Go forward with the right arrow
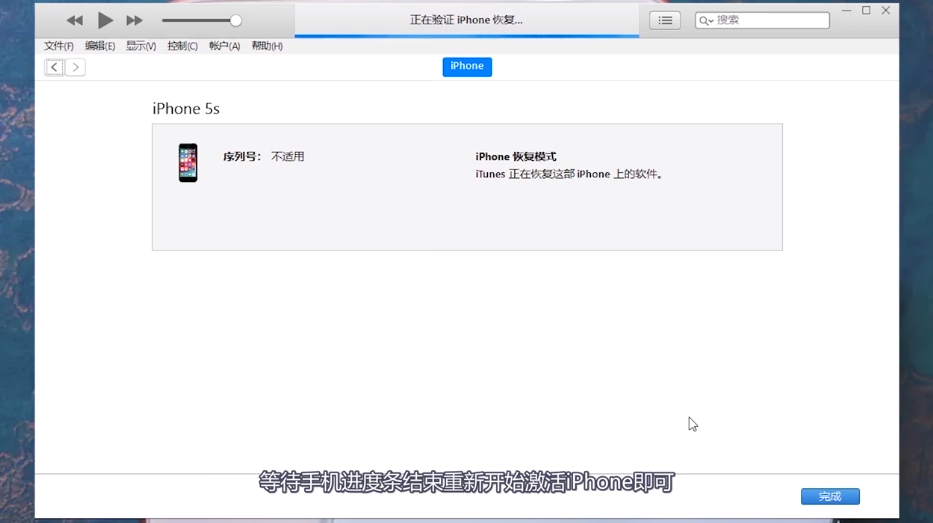Viewport: 933px width, 523px height. tap(76, 67)
